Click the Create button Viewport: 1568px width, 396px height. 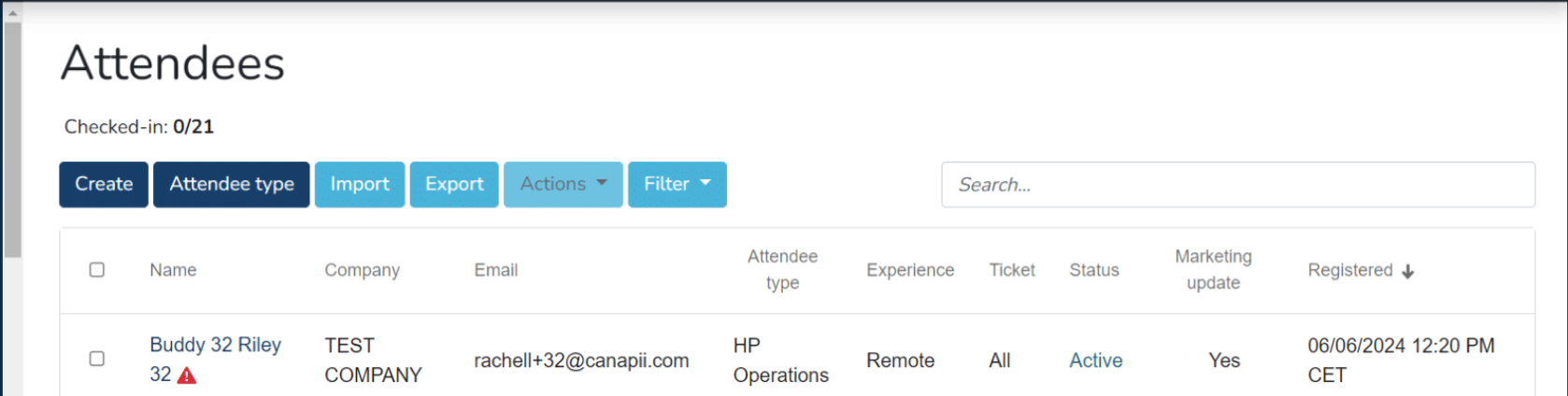104,184
